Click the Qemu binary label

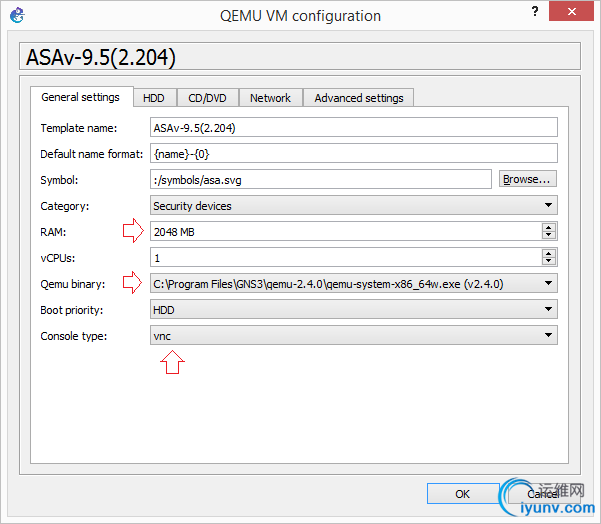pos(73,284)
